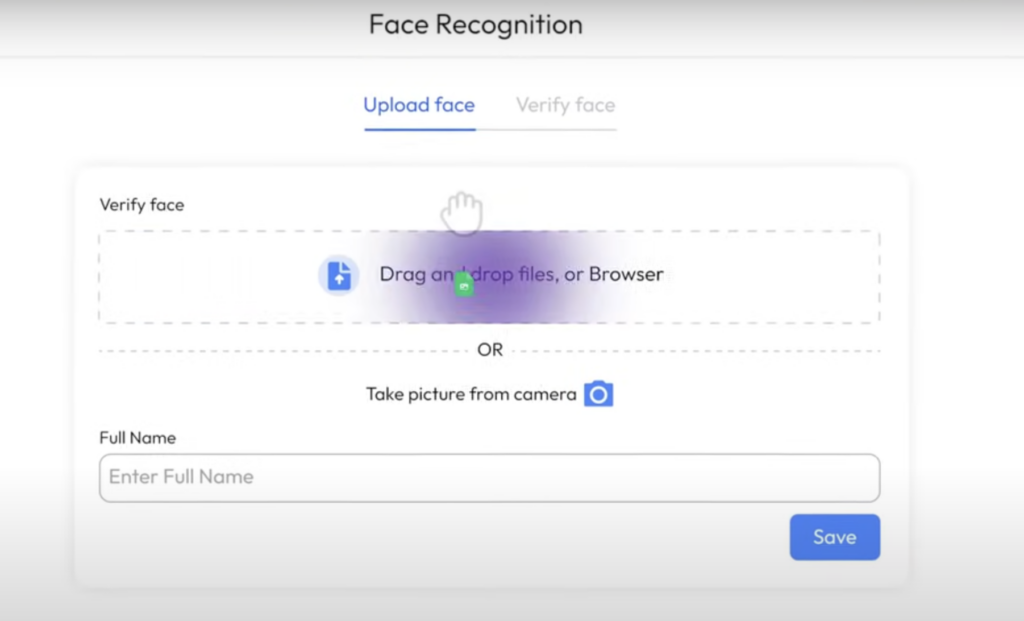This screenshot has width=1024, height=621.
Task: Switch to the Upload face tab
Action: (419, 105)
